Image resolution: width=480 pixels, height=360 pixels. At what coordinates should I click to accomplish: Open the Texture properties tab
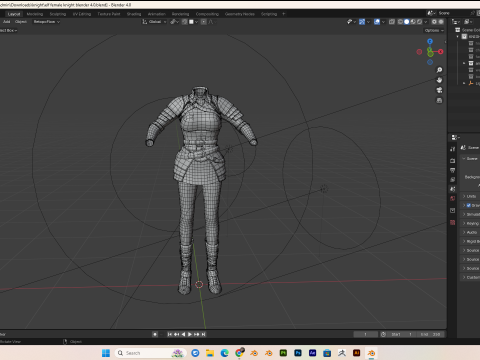pyautogui.click(x=452, y=222)
